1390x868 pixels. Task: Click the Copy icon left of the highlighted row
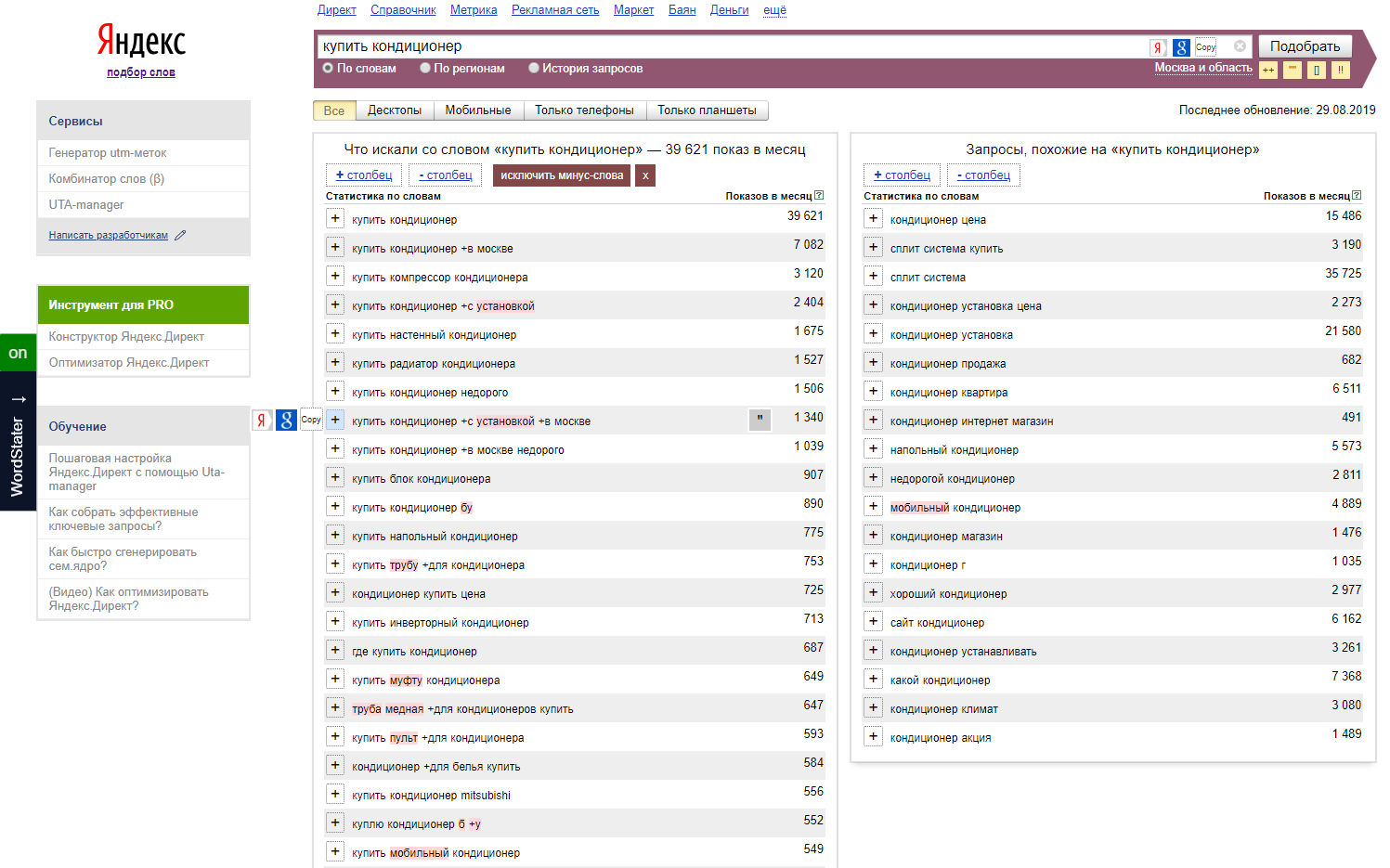coord(311,420)
